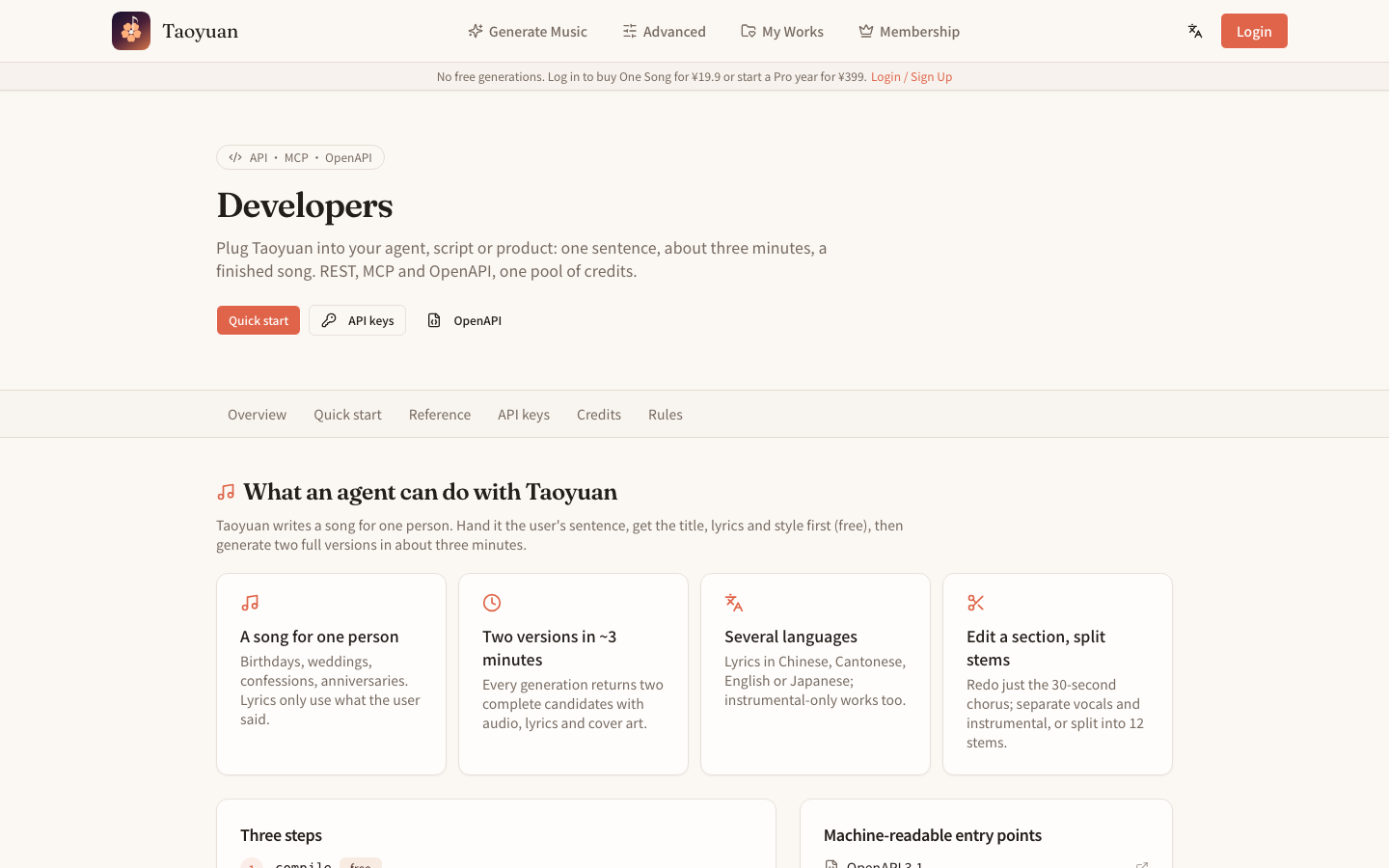Click the 'A song for one person' title
1389x868 pixels.
tap(319, 637)
